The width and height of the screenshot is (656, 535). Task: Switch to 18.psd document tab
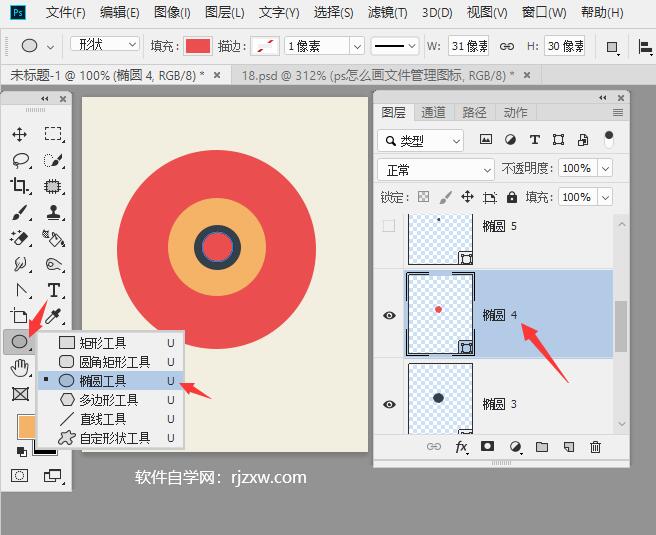pos(377,76)
